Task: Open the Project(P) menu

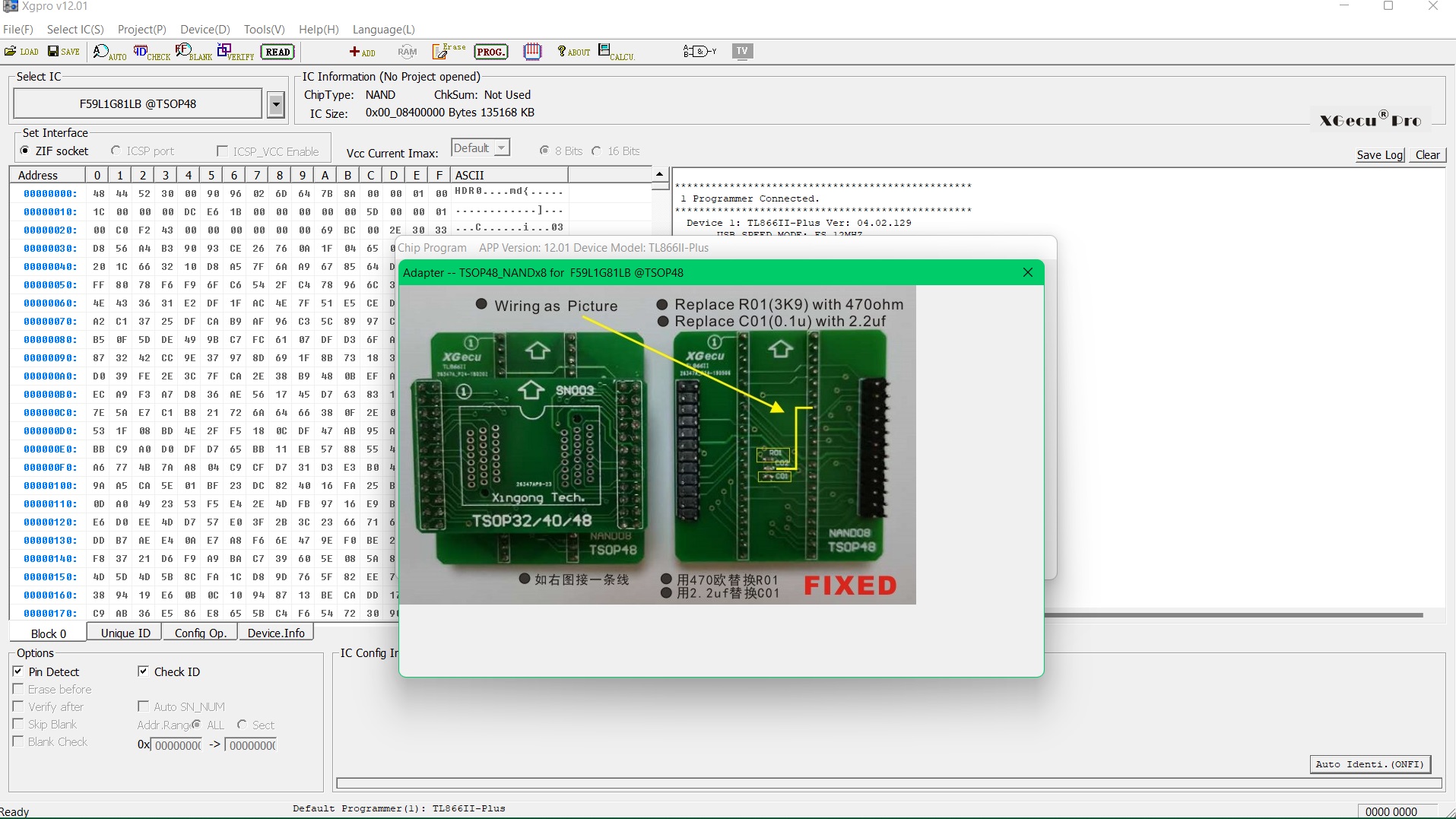Action: pos(141,29)
